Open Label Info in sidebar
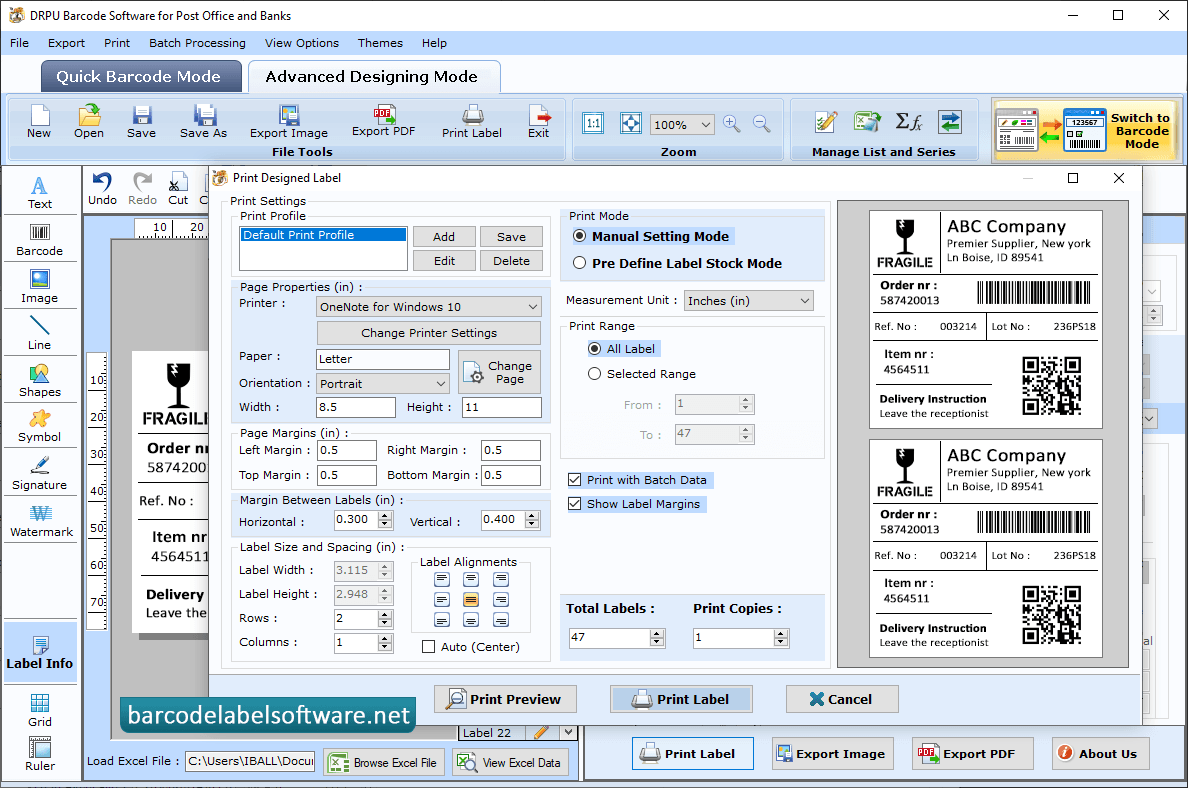The width and height of the screenshot is (1188, 788). [x=39, y=653]
